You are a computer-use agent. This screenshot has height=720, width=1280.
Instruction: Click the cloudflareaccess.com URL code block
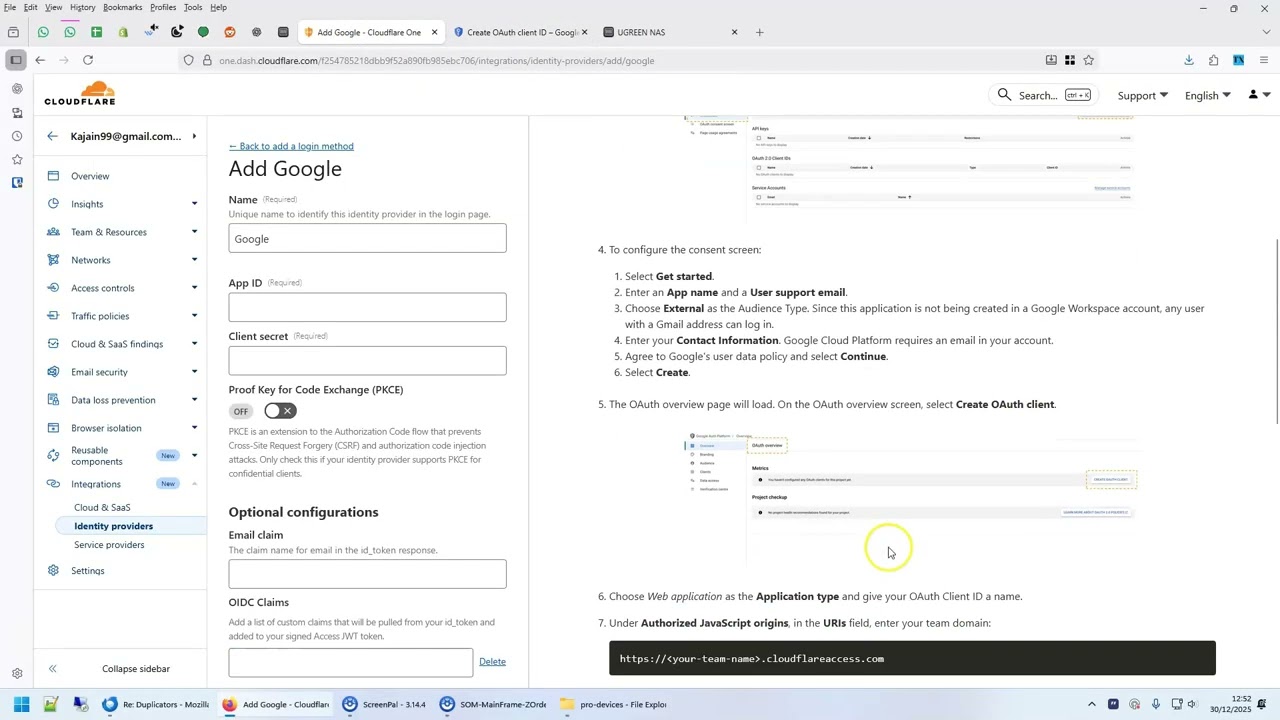[912, 658]
